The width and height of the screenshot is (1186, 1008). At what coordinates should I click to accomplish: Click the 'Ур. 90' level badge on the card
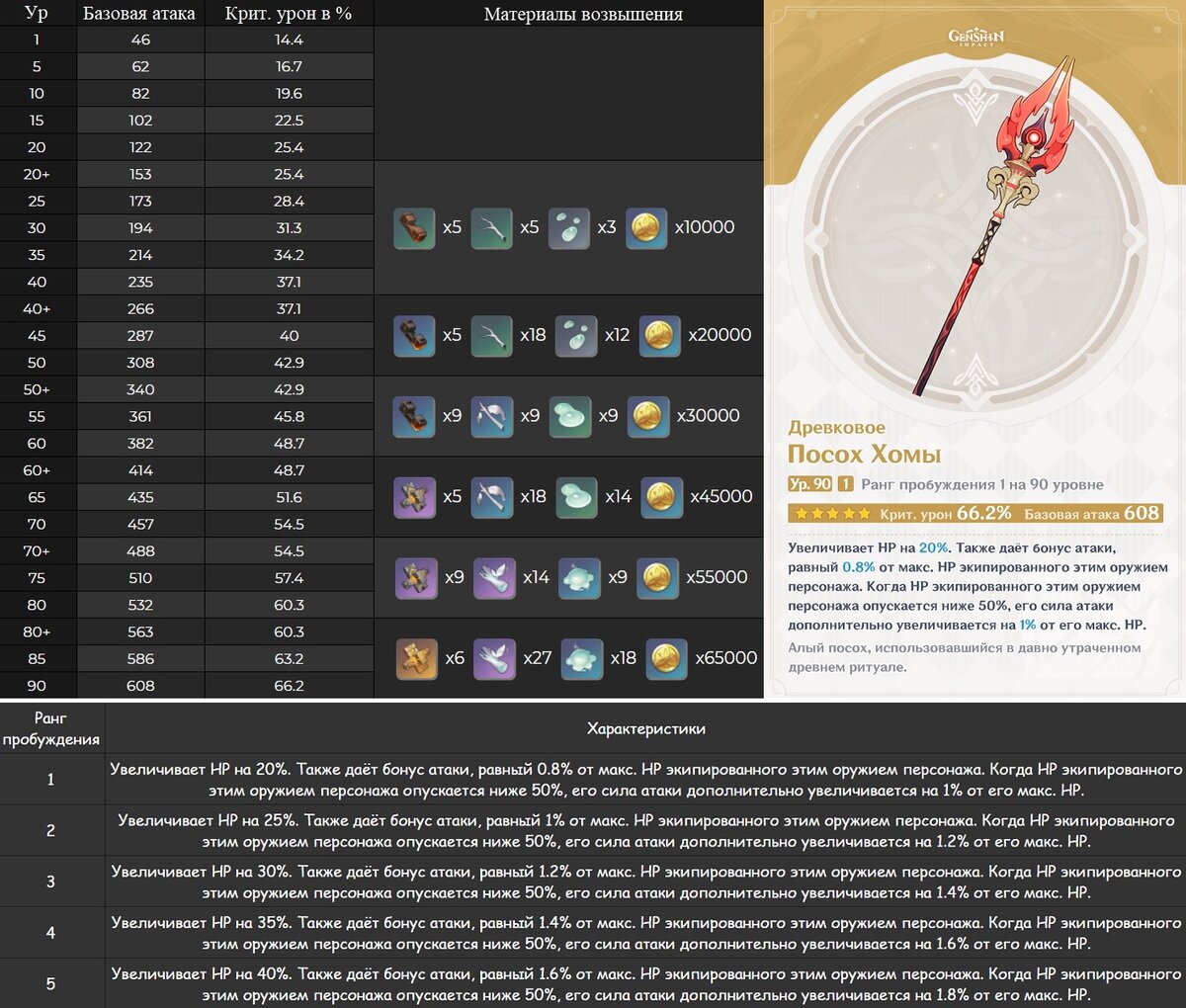click(810, 484)
